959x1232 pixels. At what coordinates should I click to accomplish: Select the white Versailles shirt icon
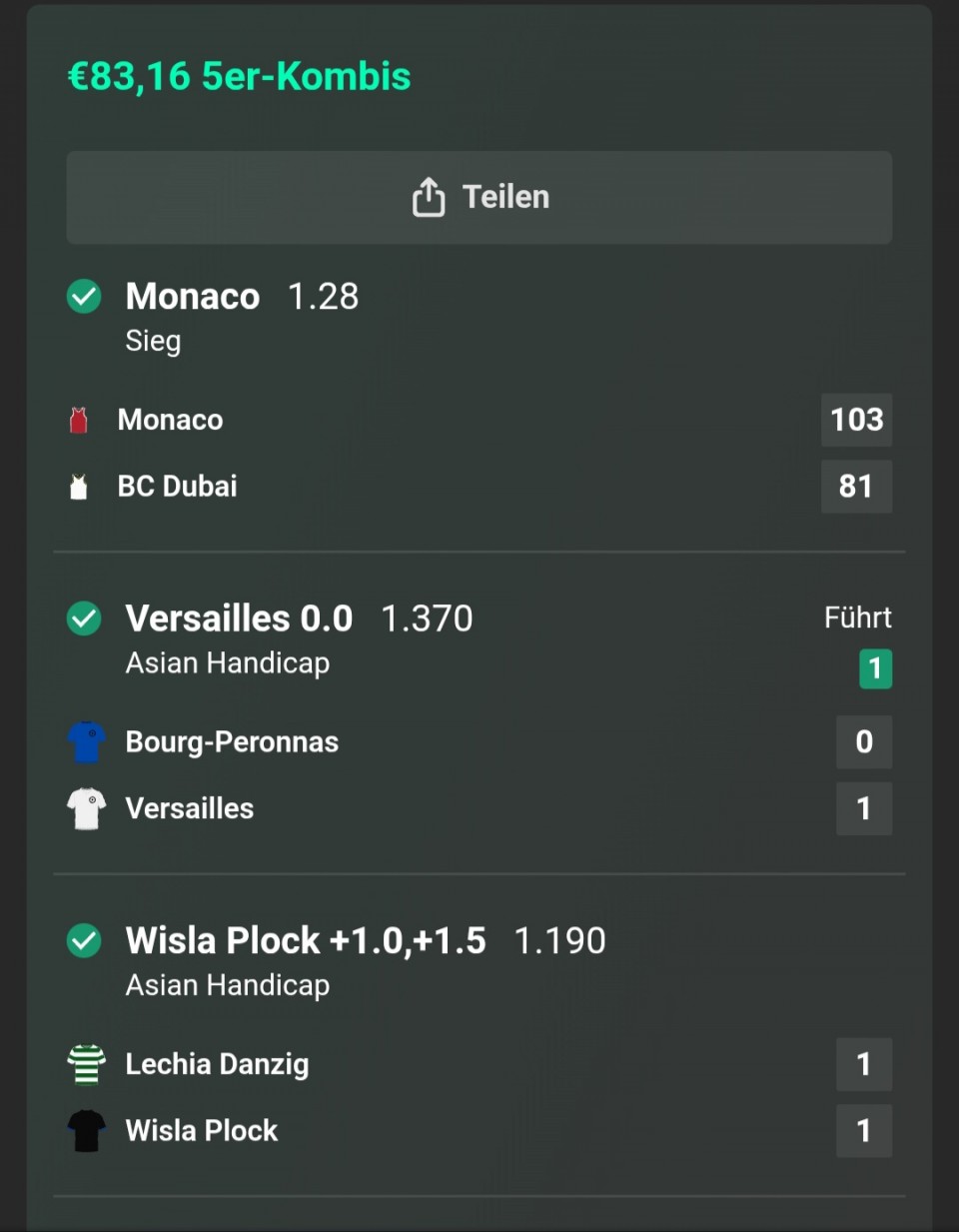coord(87,808)
